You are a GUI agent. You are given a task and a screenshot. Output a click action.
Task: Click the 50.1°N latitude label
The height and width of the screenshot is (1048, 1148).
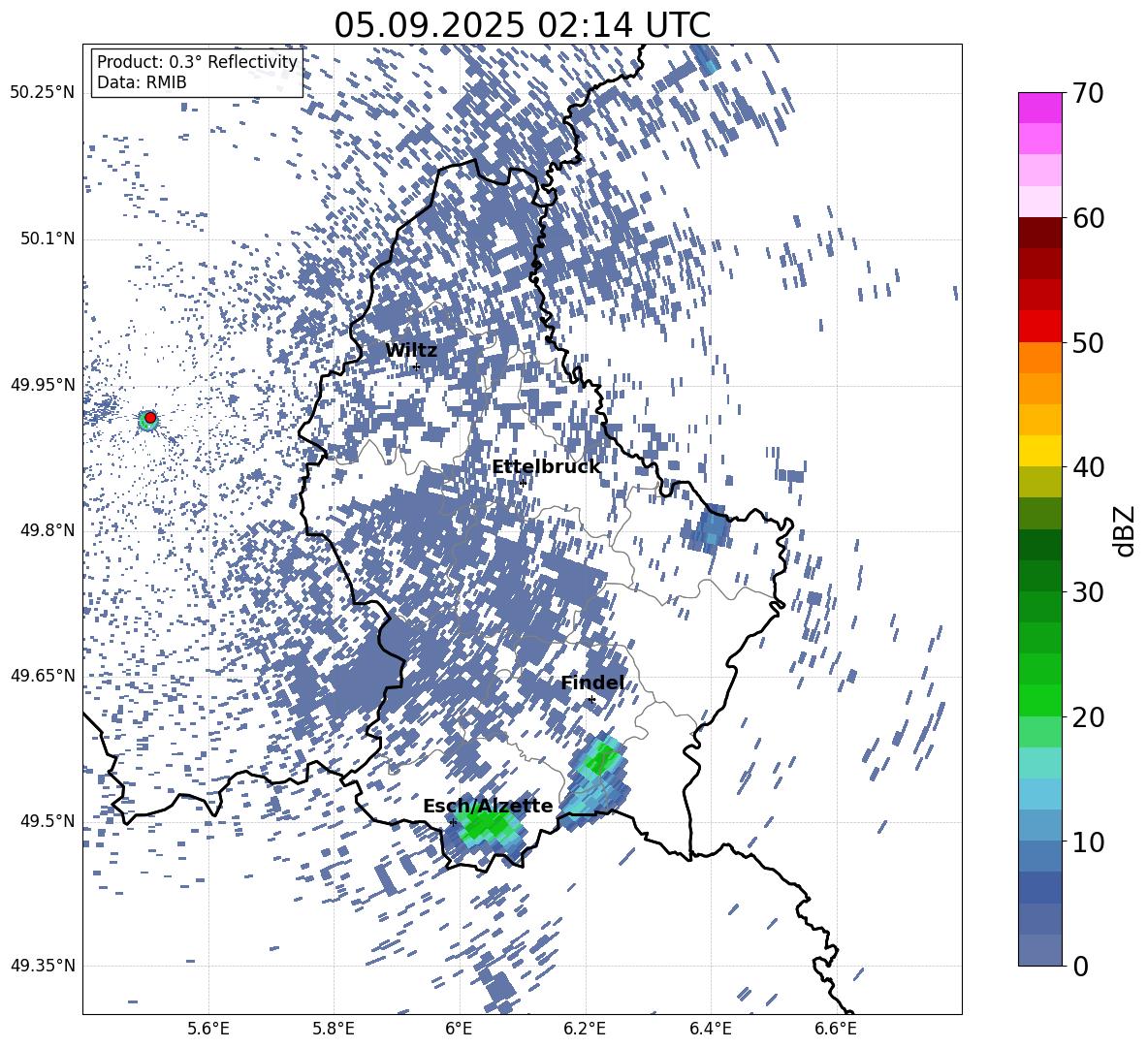[x=48, y=238]
